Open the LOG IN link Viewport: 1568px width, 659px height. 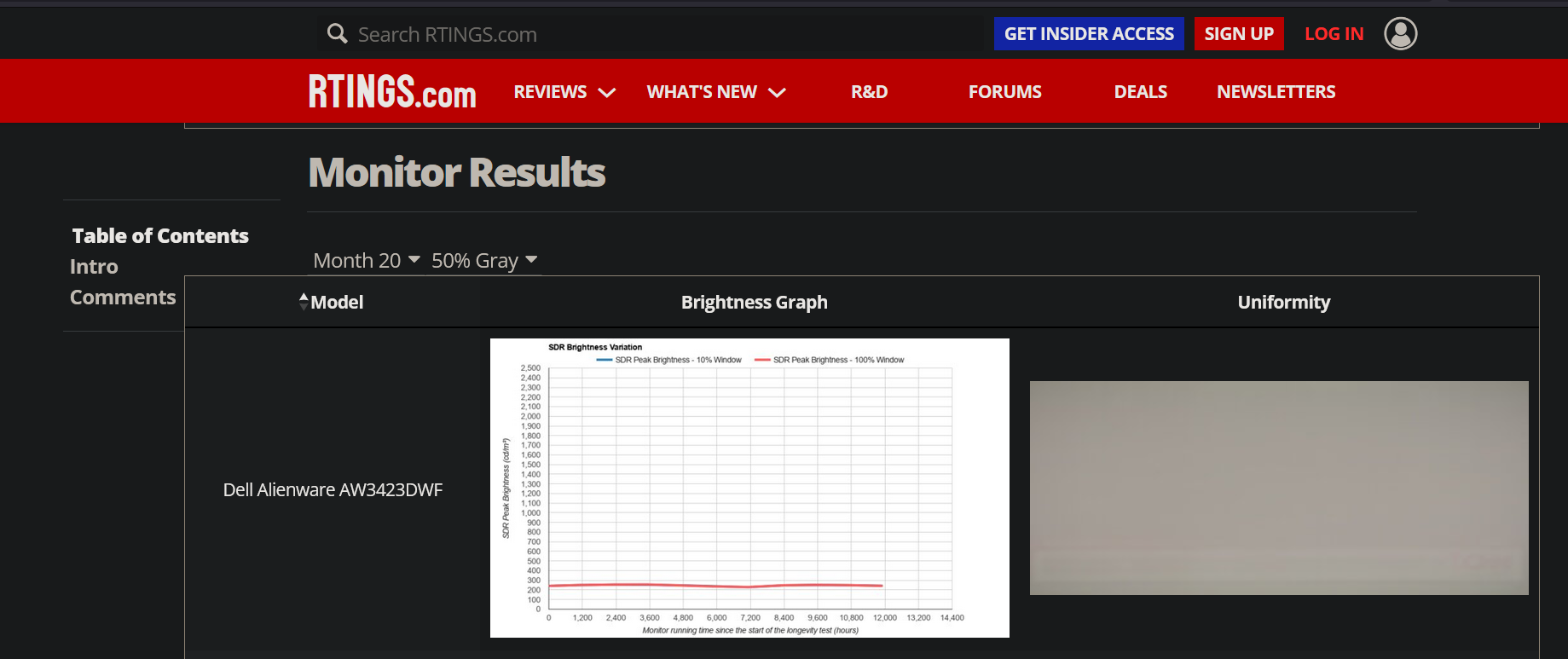(1334, 34)
